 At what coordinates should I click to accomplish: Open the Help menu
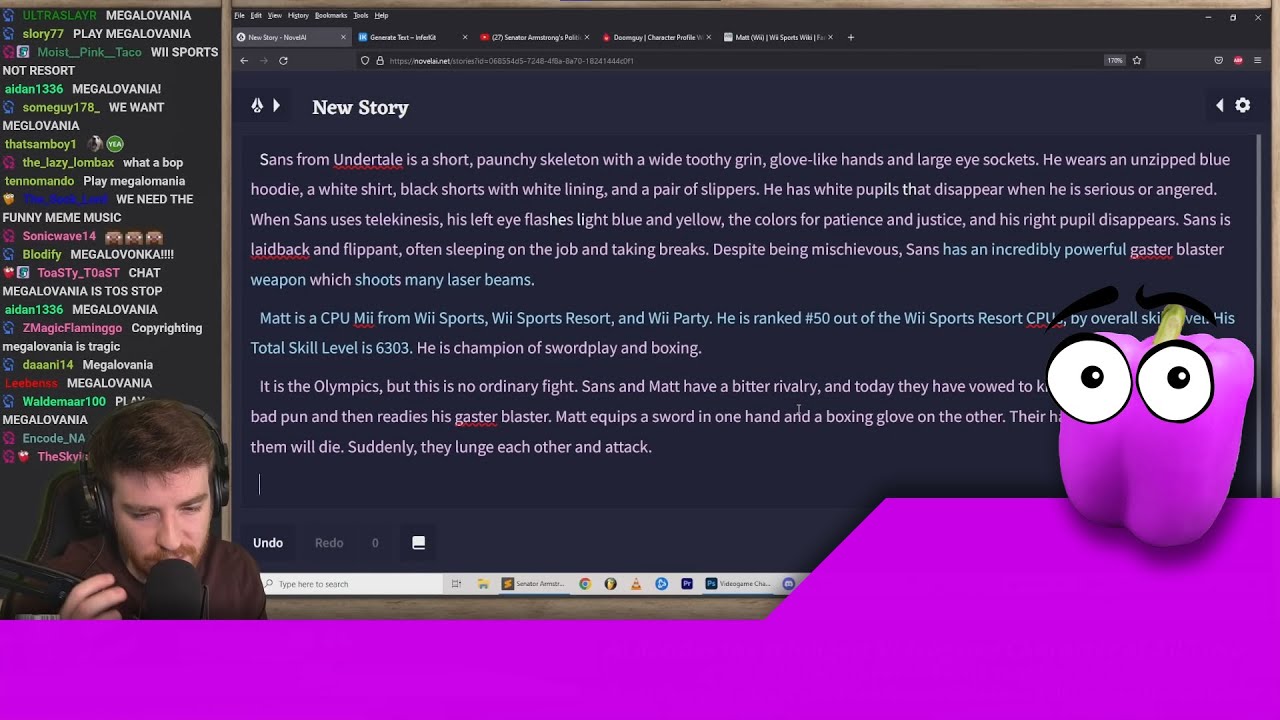coord(381,15)
